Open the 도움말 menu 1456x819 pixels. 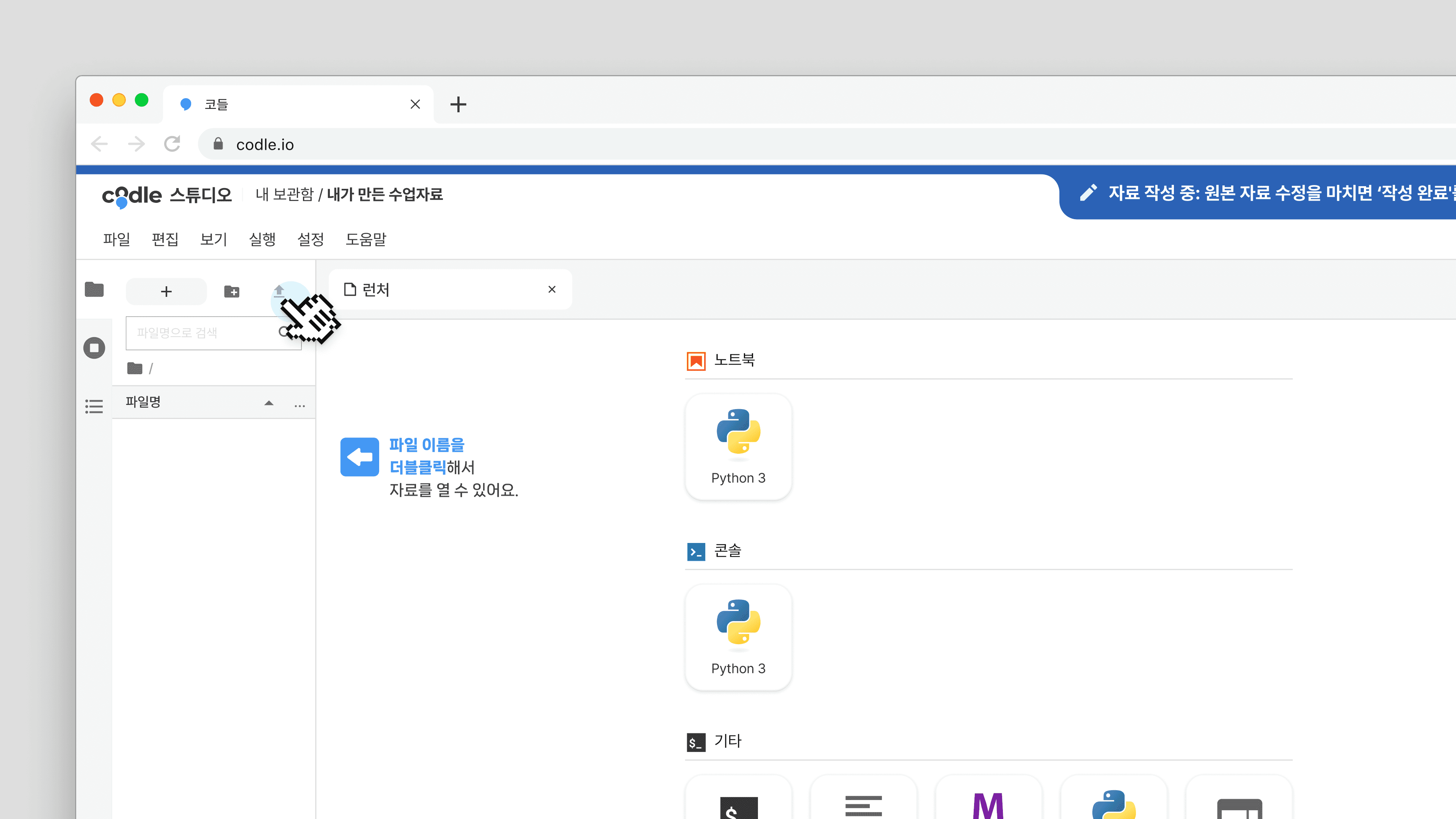[366, 240]
